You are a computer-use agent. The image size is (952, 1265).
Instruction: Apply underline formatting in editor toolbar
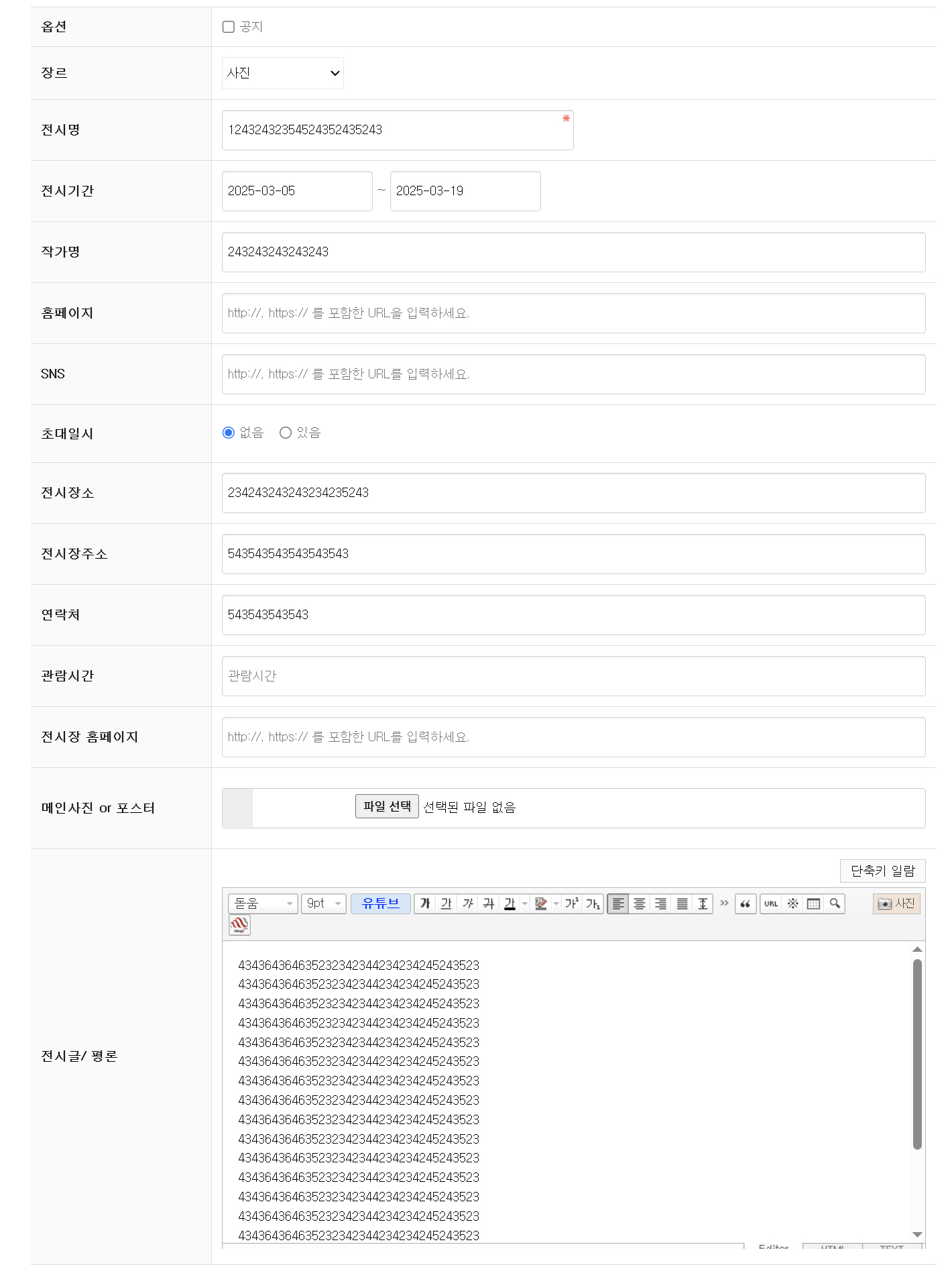coord(446,903)
